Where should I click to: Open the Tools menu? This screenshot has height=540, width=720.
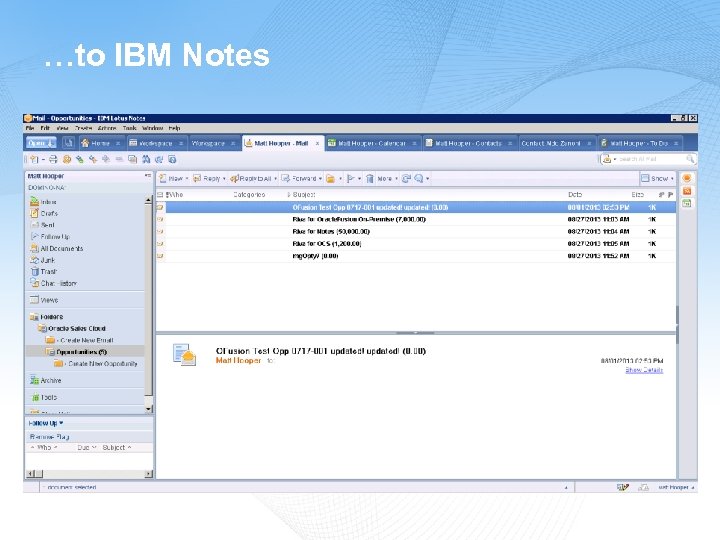click(x=129, y=128)
